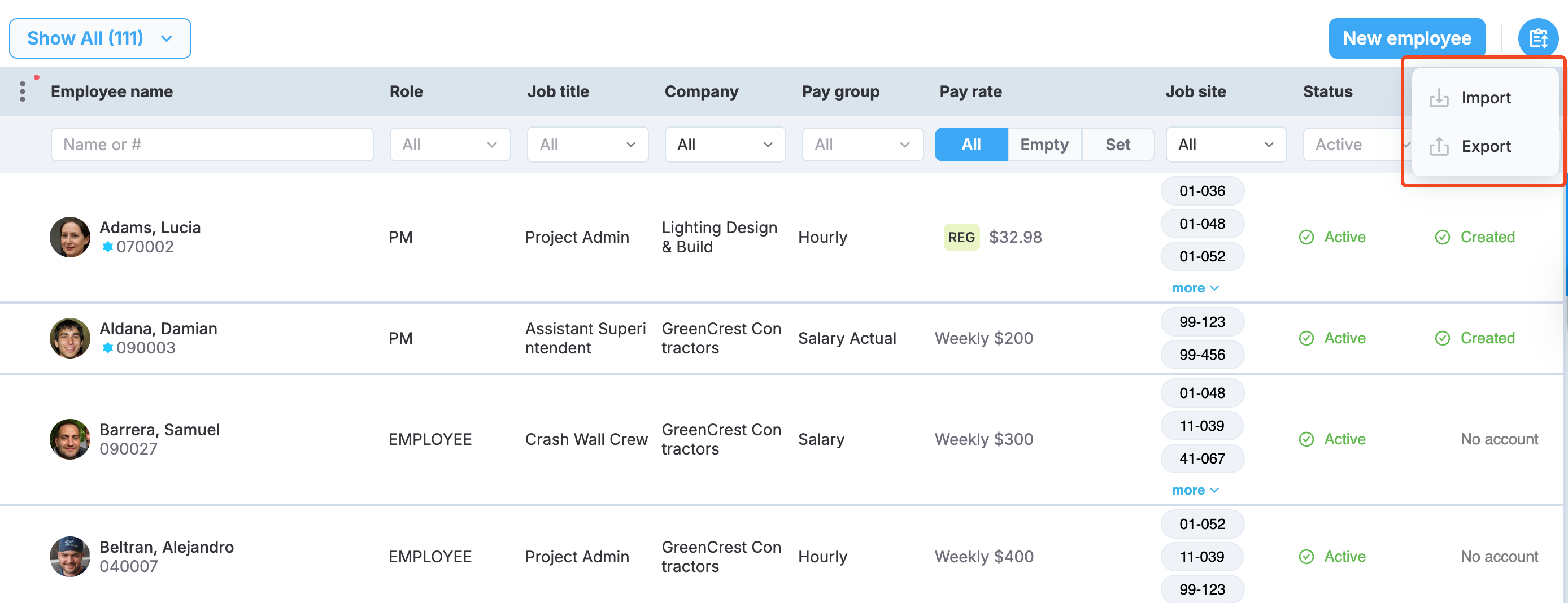Click No account text in Barrera's row
The width and height of the screenshot is (1568, 603).
pos(1499,439)
